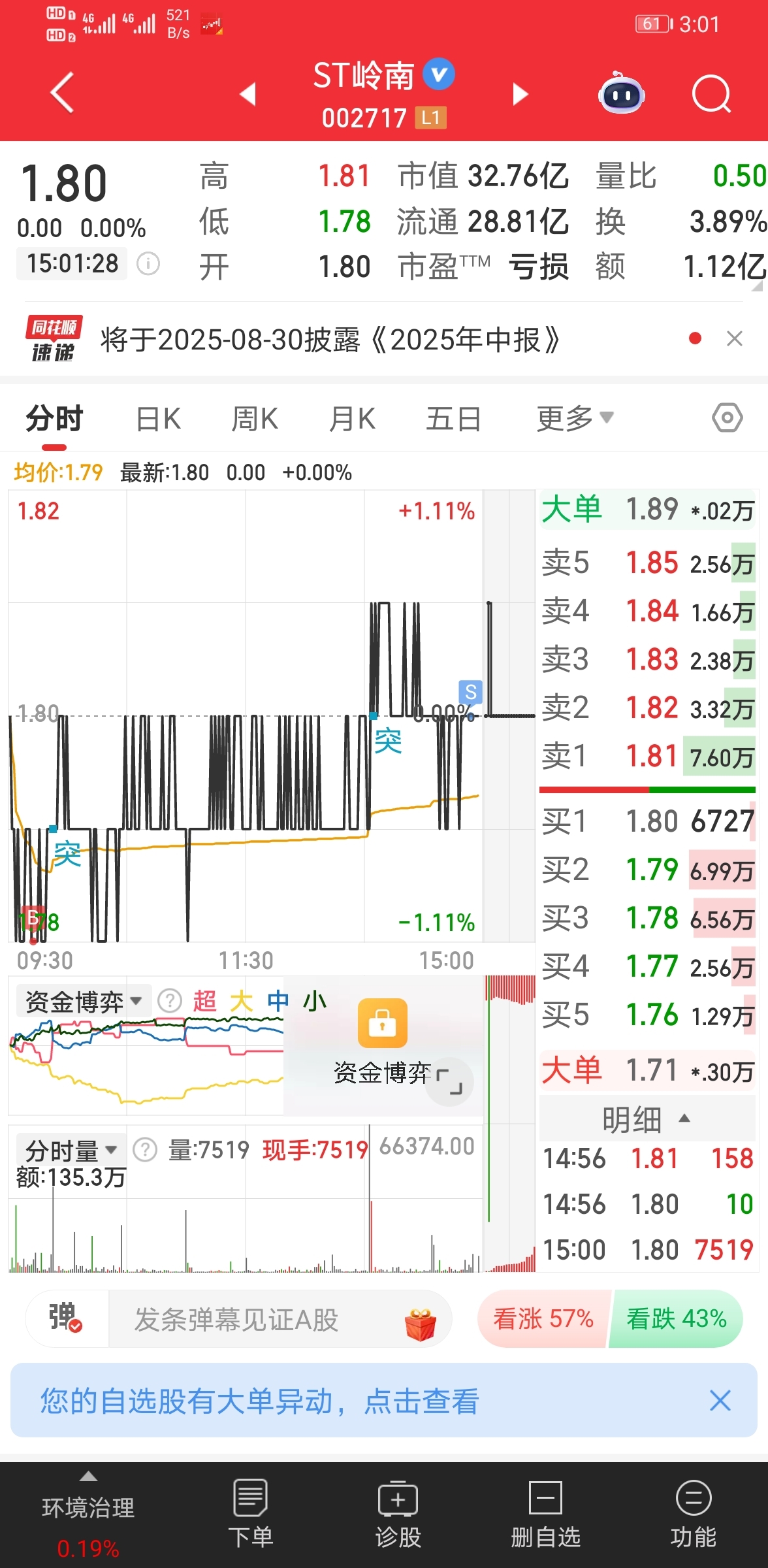Viewport: 768px width, 1568px height.
Task: Select 卖1 ask row at 1.81
Action: (x=648, y=757)
